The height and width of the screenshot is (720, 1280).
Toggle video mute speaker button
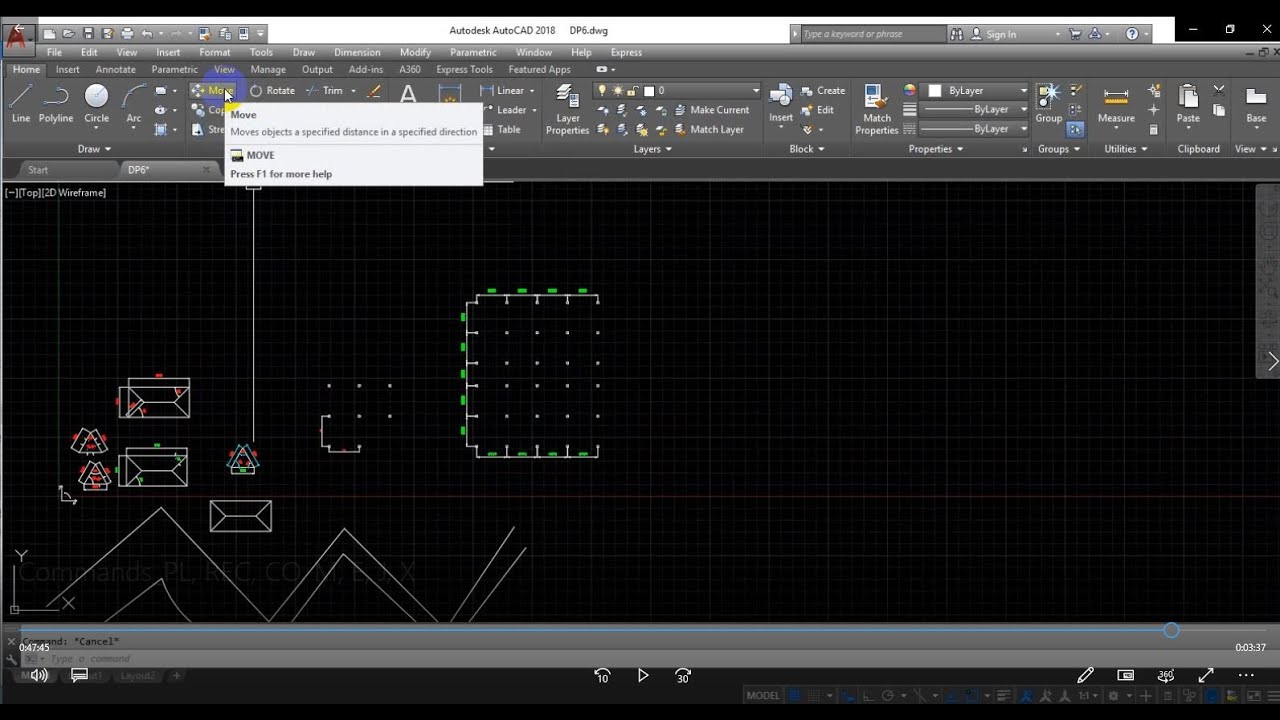tap(39, 675)
